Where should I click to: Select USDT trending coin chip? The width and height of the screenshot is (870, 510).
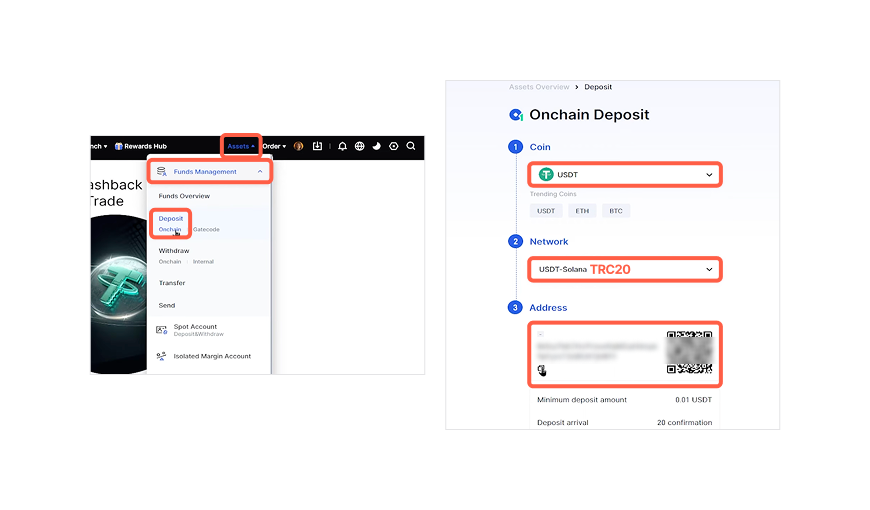[546, 211]
